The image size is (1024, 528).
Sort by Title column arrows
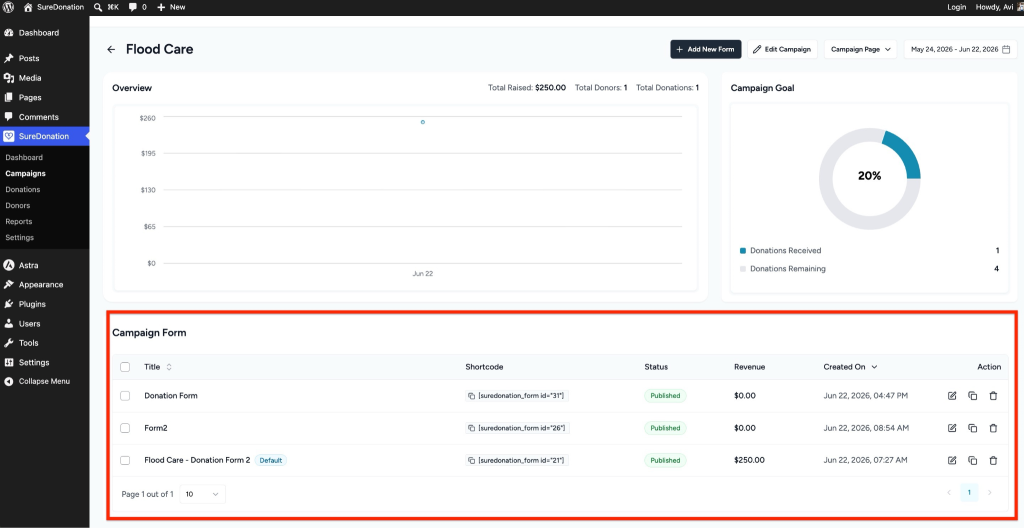tap(169, 367)
